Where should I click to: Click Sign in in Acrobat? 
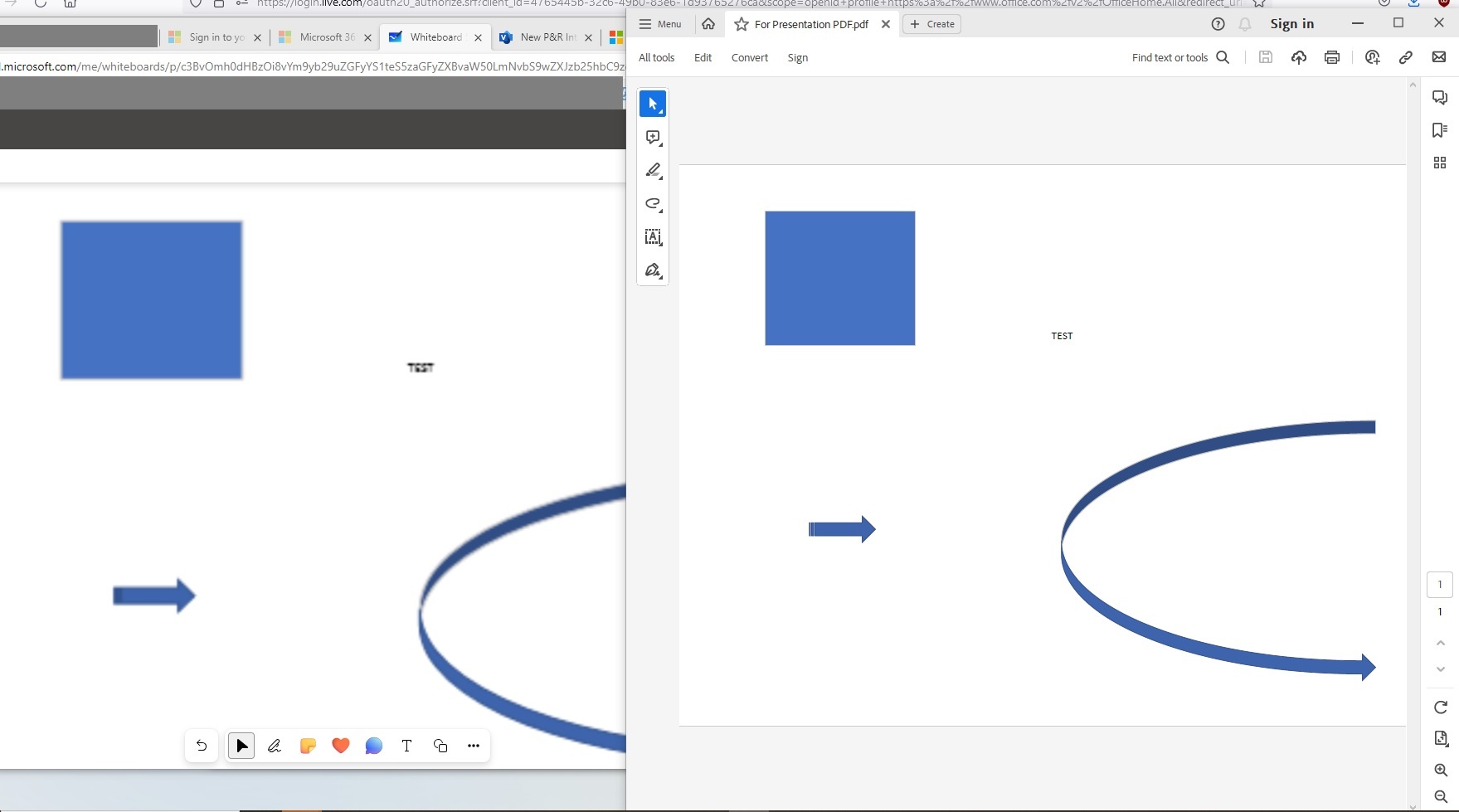(1292, 24)
